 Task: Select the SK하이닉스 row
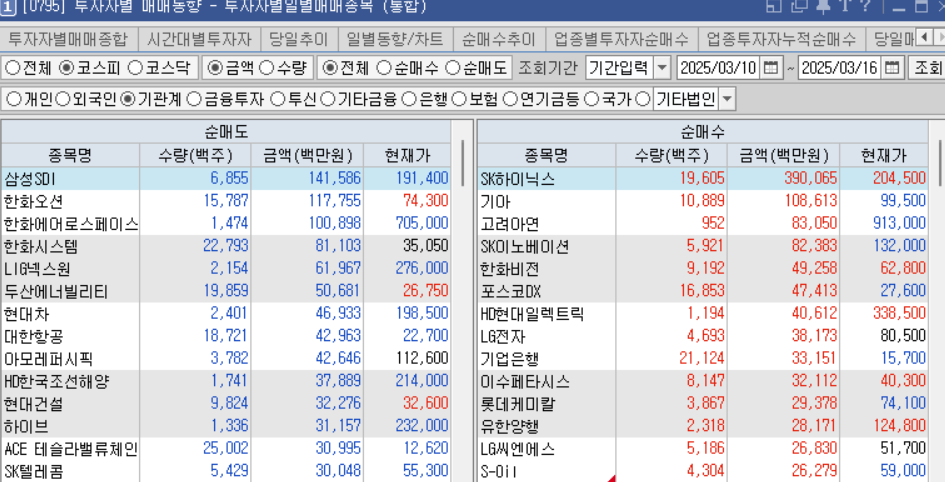coord(703,178)
